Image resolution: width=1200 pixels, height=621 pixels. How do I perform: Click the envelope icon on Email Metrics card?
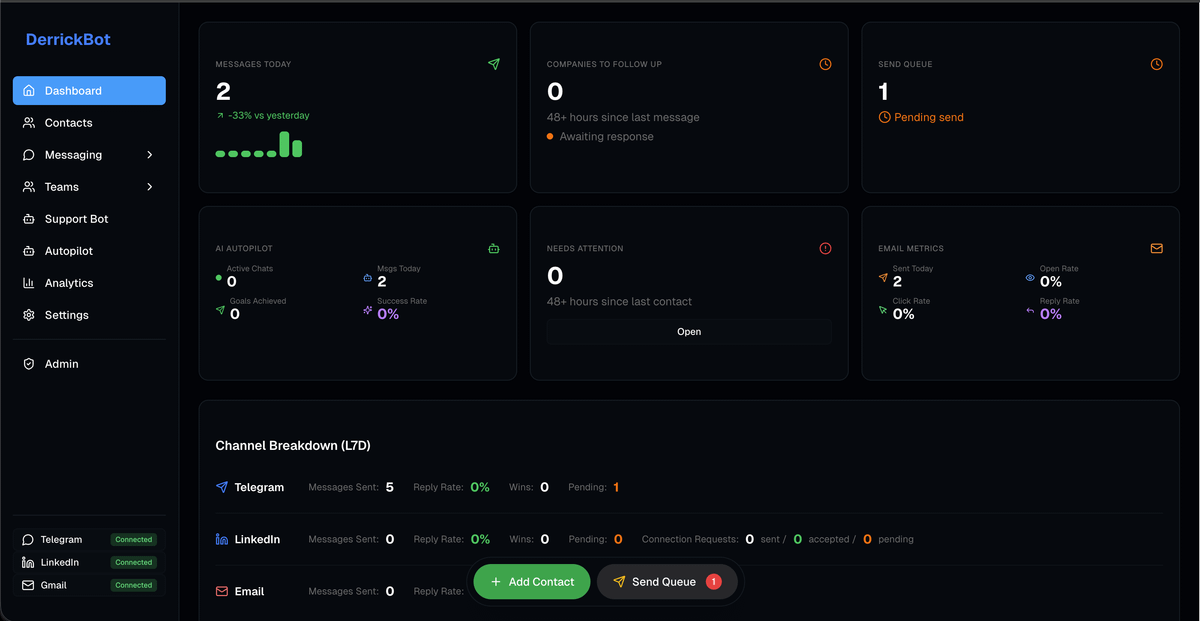[1157, 248]
